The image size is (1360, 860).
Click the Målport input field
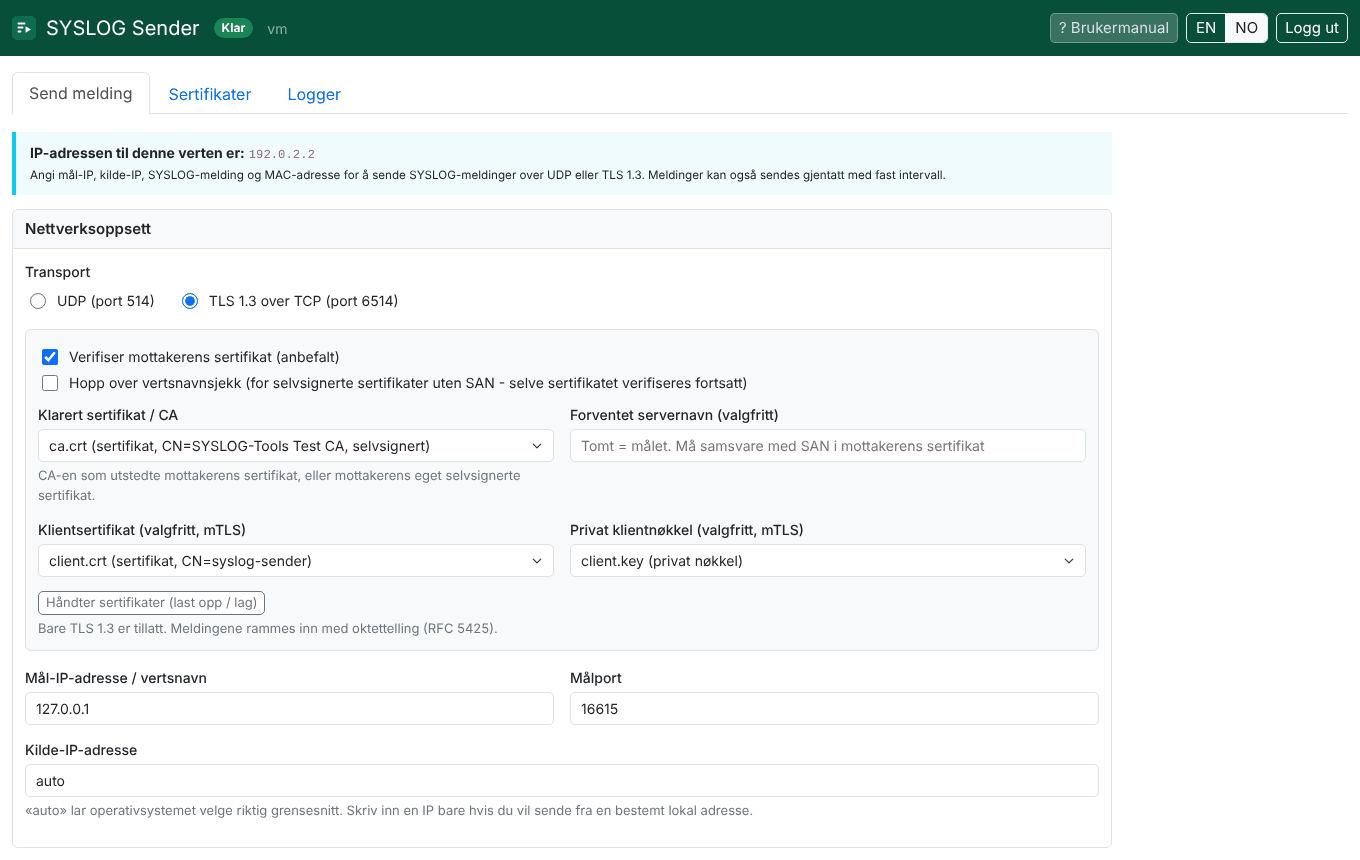[x=834, y=709]
